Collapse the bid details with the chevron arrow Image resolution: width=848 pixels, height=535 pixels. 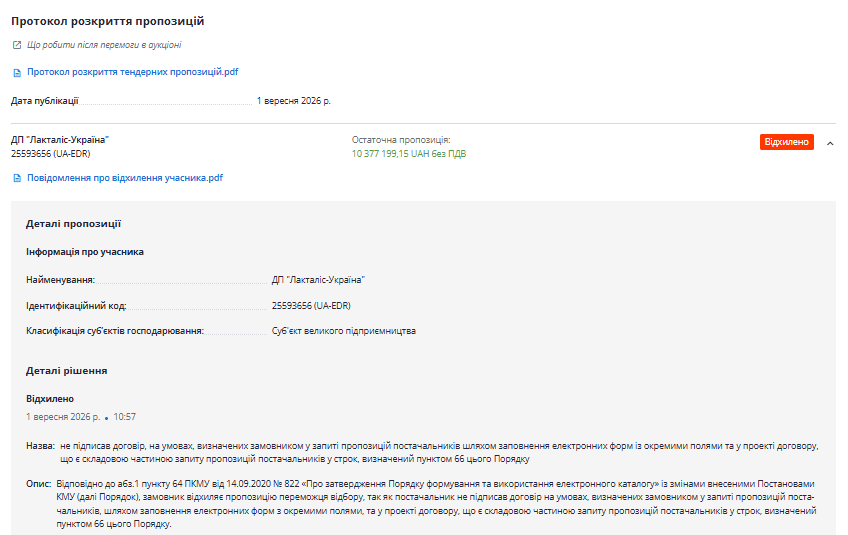pyautogui.click(x=830, y=143)
